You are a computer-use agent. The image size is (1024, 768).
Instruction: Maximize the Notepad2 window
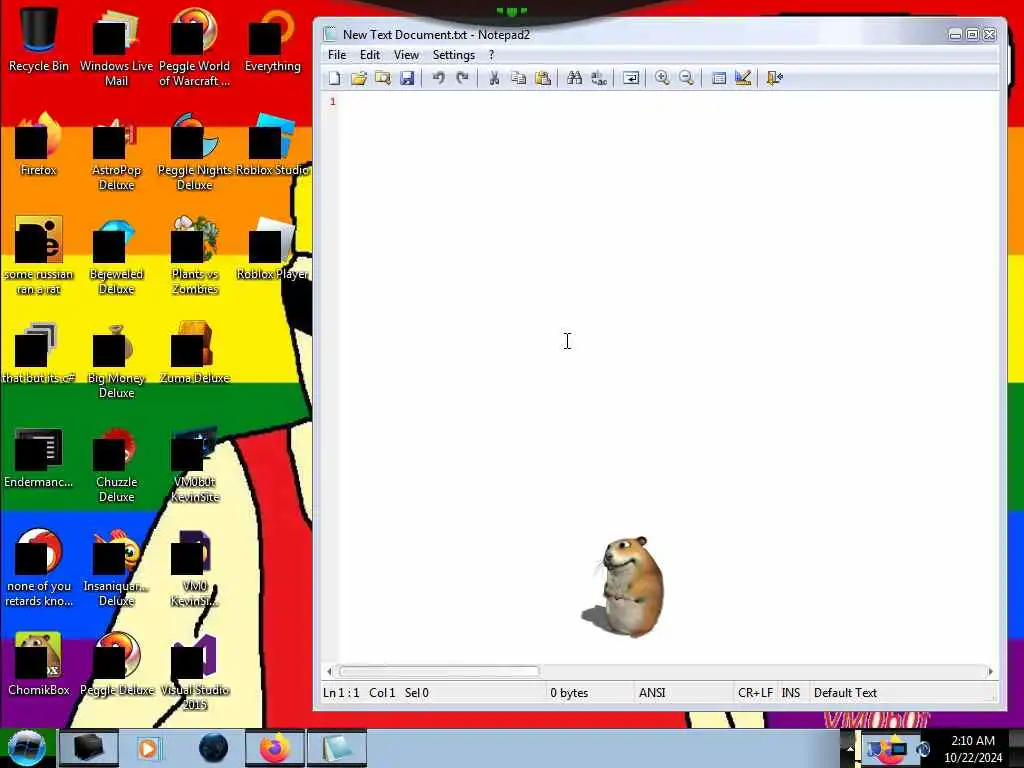click(972, 35)
